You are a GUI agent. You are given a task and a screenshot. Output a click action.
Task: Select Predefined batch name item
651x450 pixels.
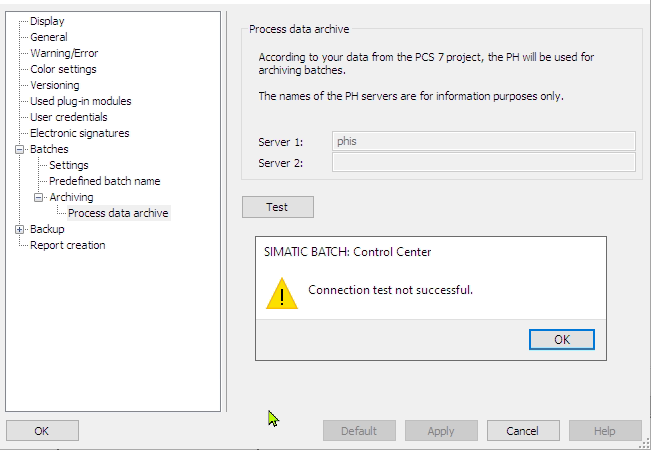click(x=104, y=181)
